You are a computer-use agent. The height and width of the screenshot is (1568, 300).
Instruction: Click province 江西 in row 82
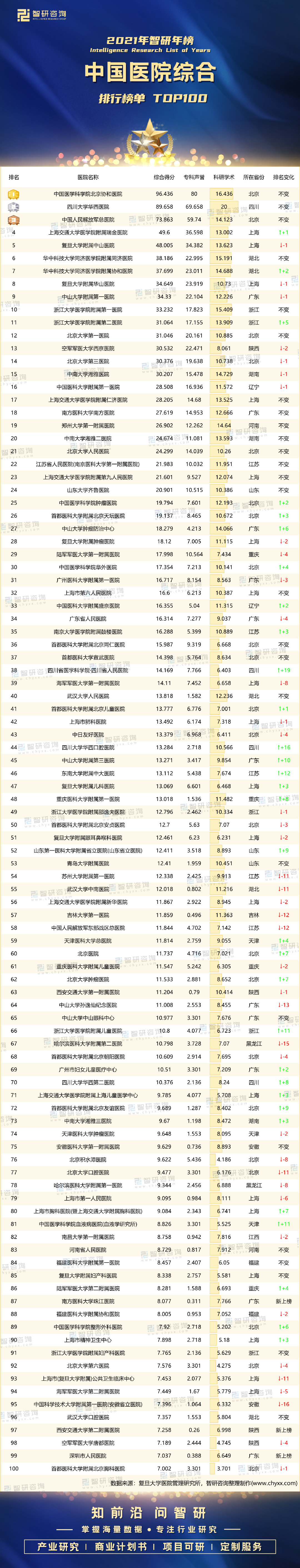pos(254,1237)
